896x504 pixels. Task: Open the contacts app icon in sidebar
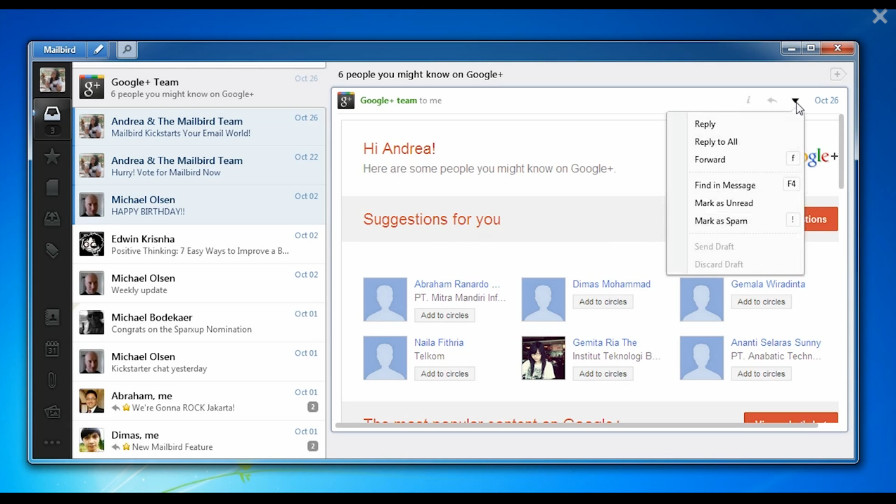(x=52, y=317)
